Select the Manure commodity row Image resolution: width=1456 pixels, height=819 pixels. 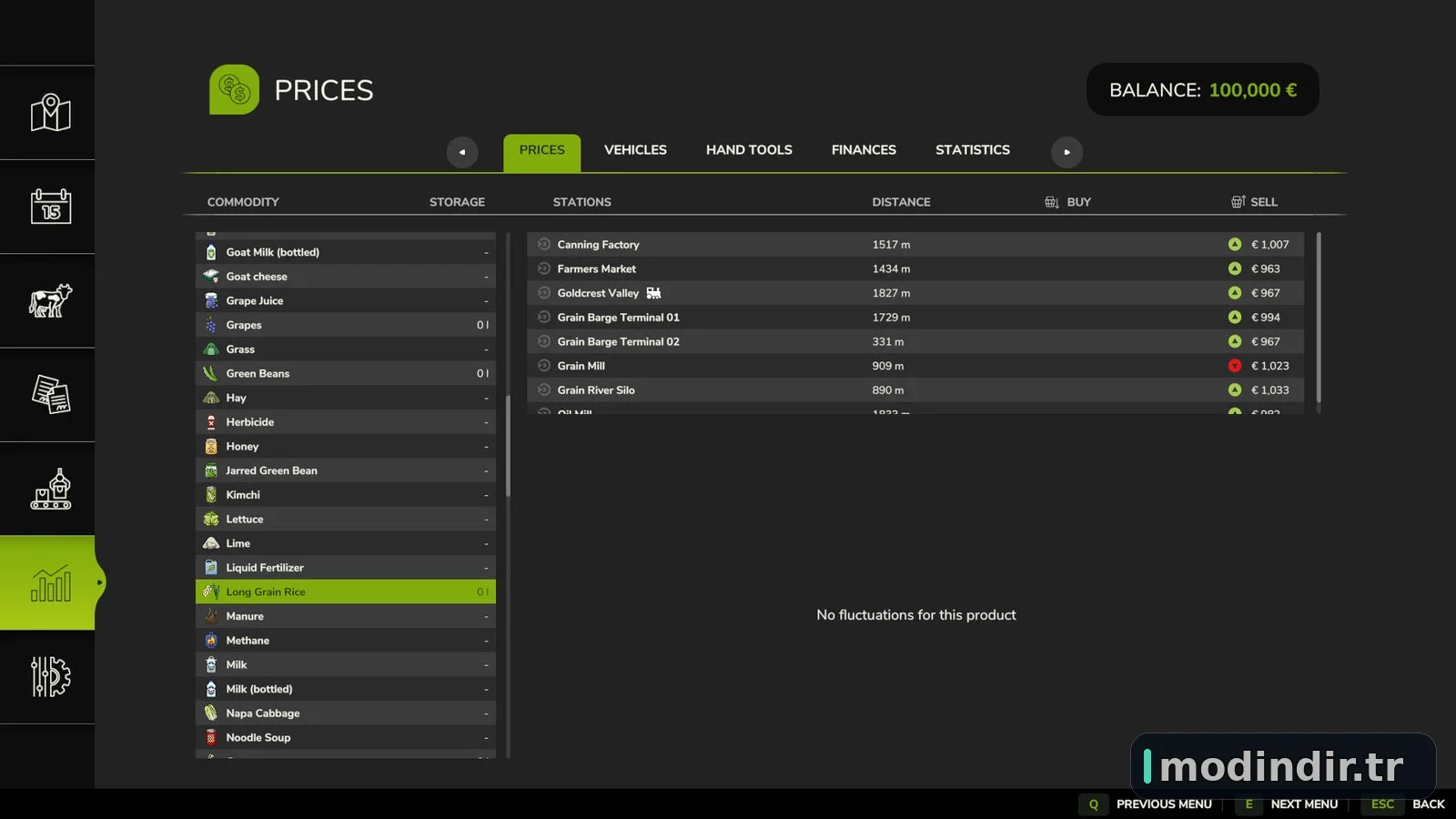click(346, 616)
